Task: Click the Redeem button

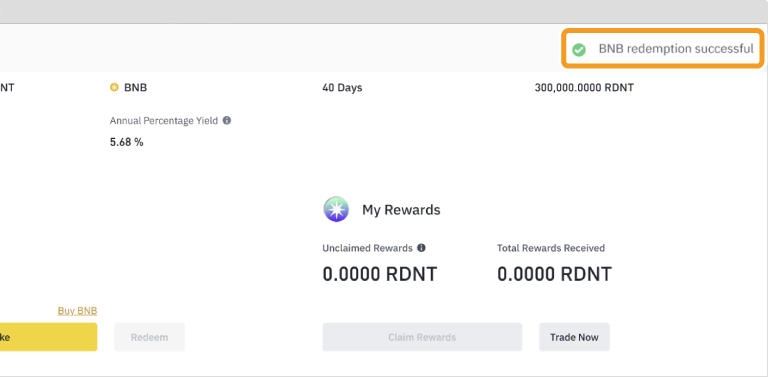Action: pos(149,337)
